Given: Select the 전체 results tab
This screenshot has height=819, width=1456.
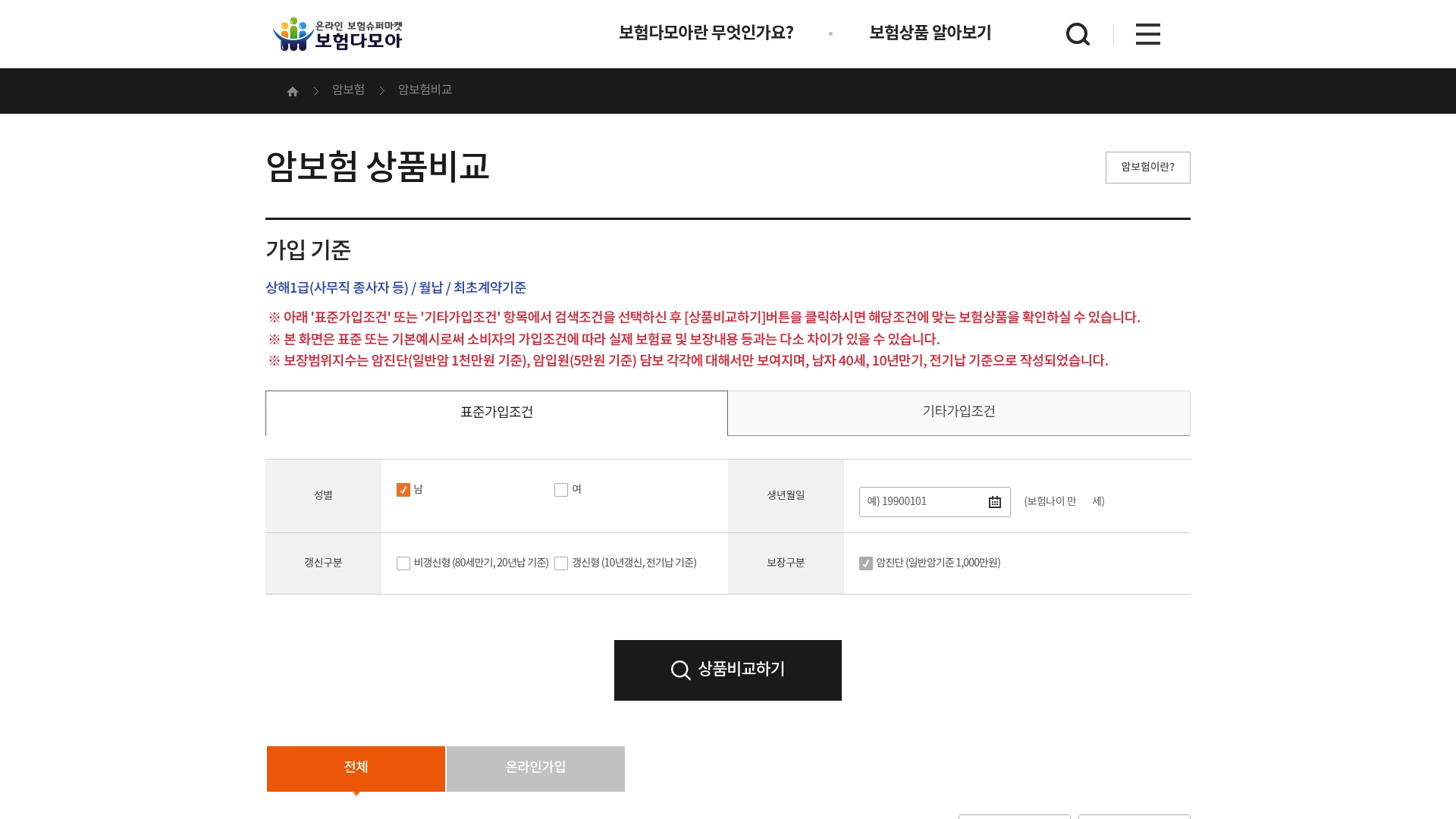Looking at the screenshot, I should [x=356, y=768].
